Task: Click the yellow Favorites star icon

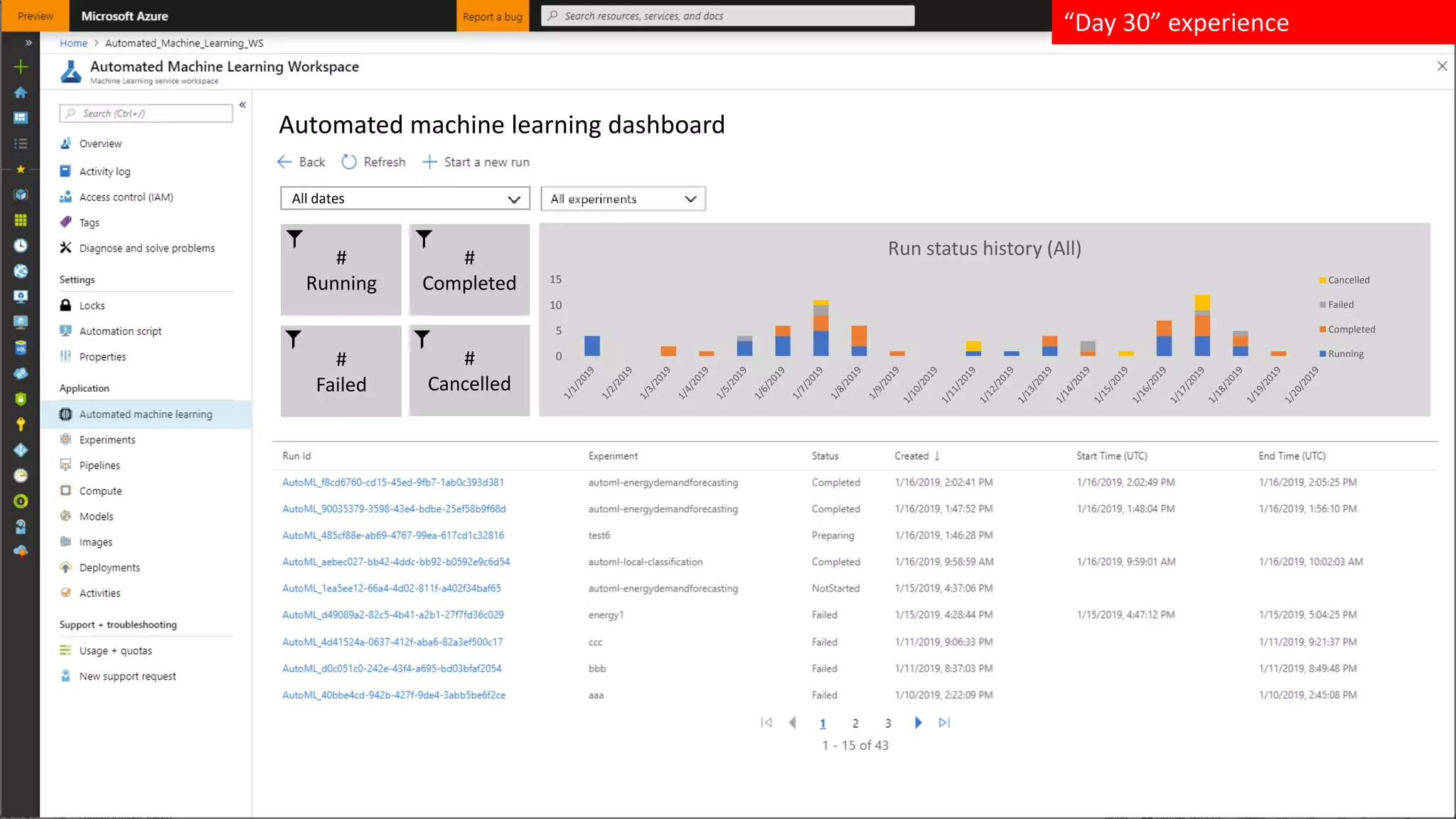Action: [x=21, y=169]
